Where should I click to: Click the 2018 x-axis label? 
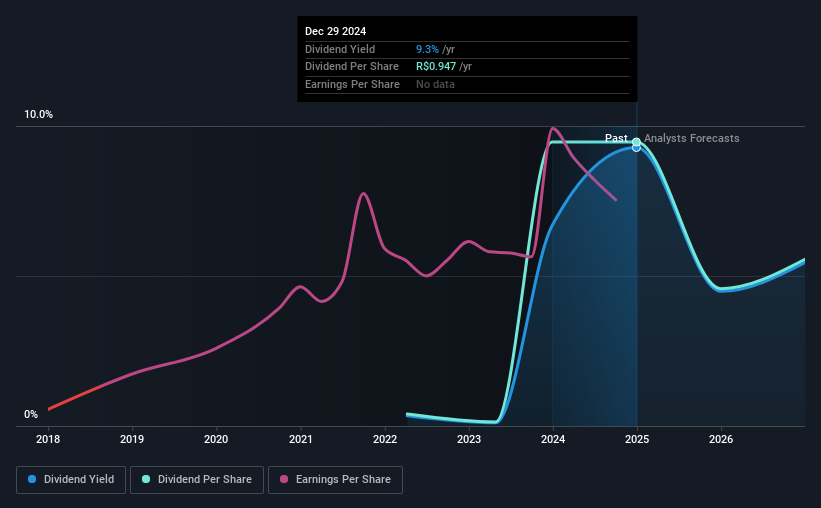pos(48,439)
